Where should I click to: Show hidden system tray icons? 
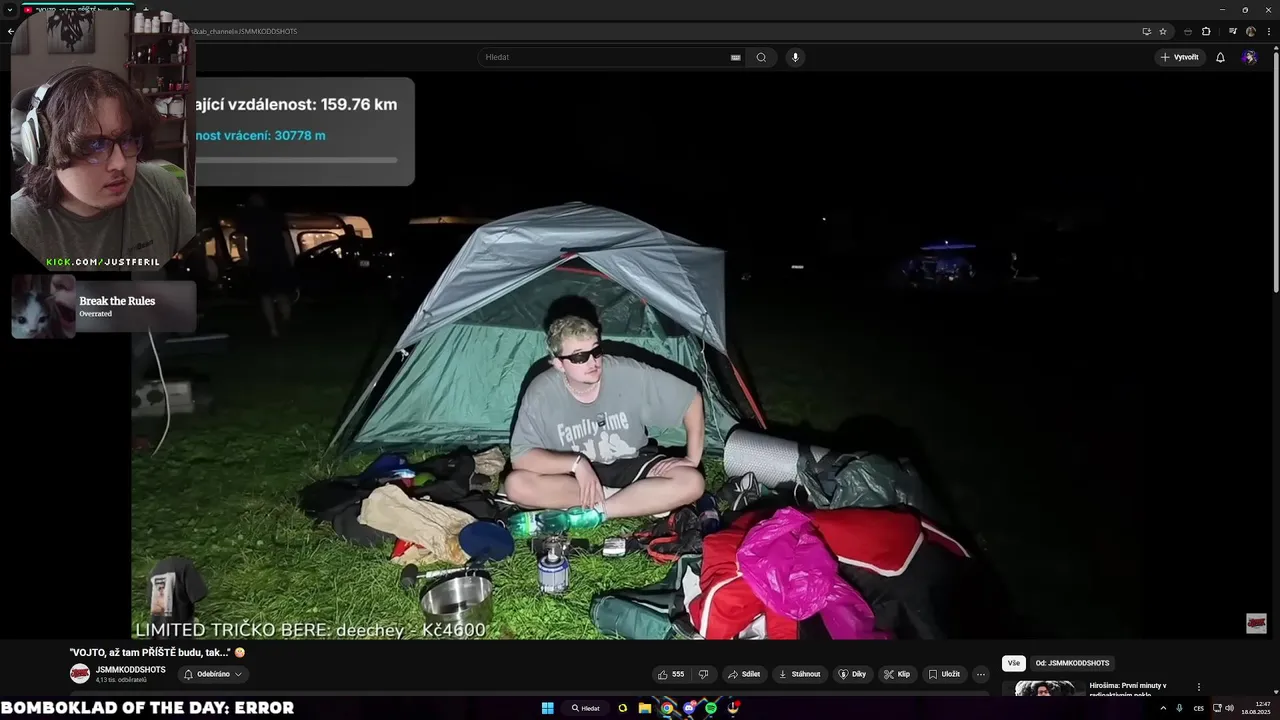[x=1163, y=708]
